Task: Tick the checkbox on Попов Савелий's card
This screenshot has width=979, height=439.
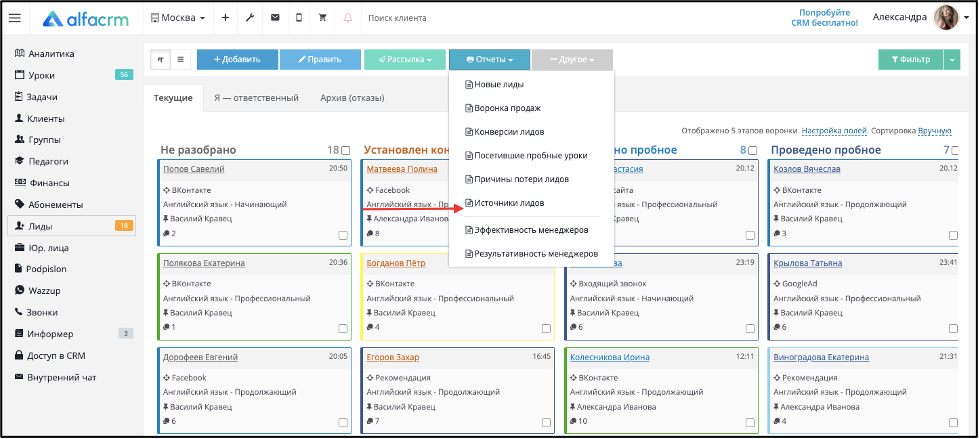Action: point(343,235)
